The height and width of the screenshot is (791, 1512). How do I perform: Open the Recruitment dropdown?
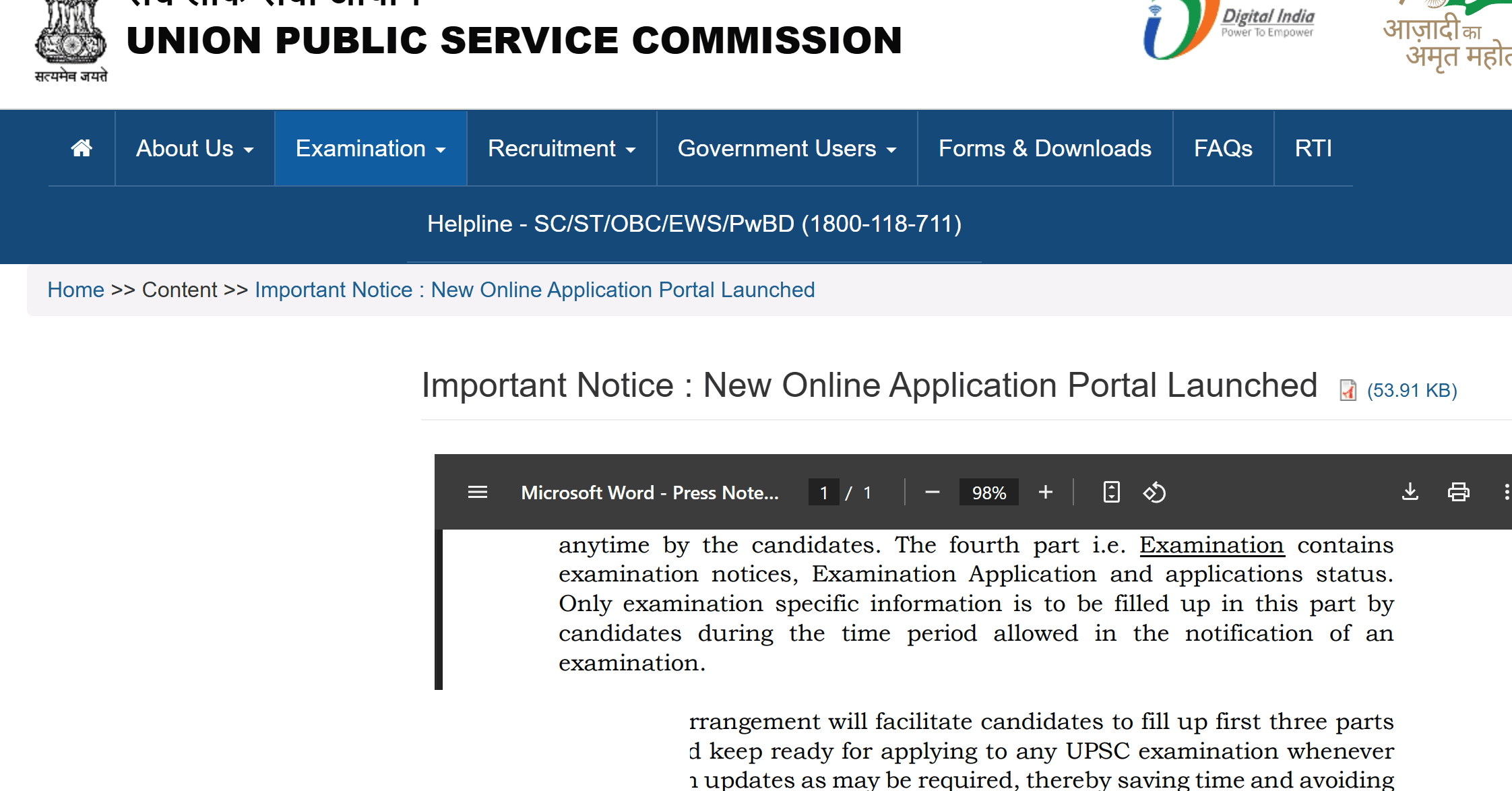pyautogui.click(x=561, y=148)
